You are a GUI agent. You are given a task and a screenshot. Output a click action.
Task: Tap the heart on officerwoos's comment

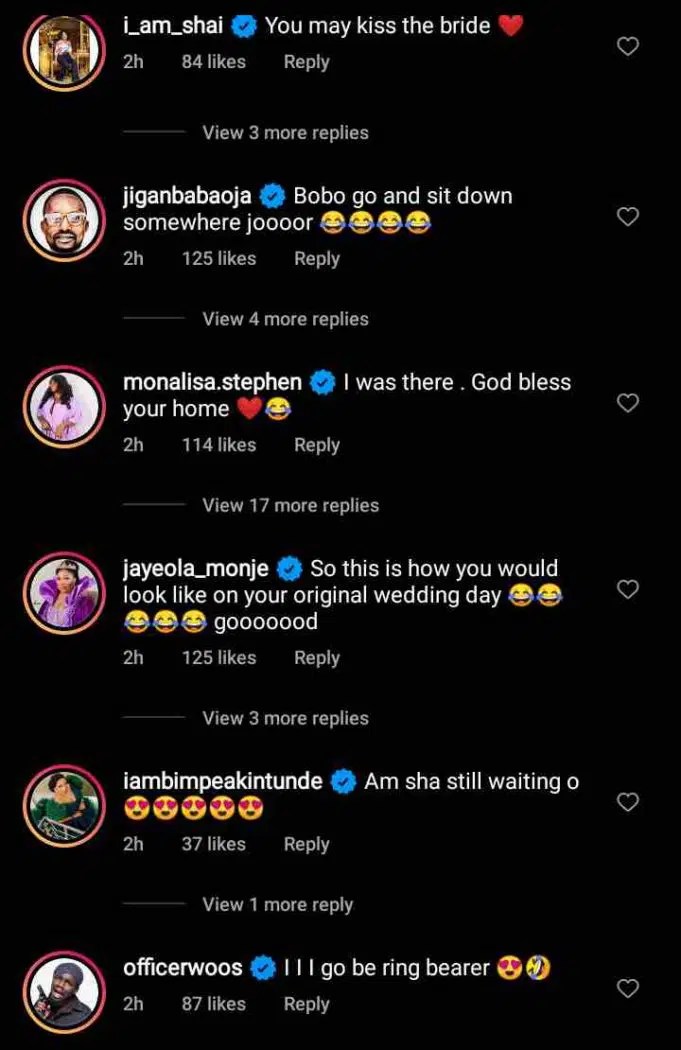(x=627, y=989)
